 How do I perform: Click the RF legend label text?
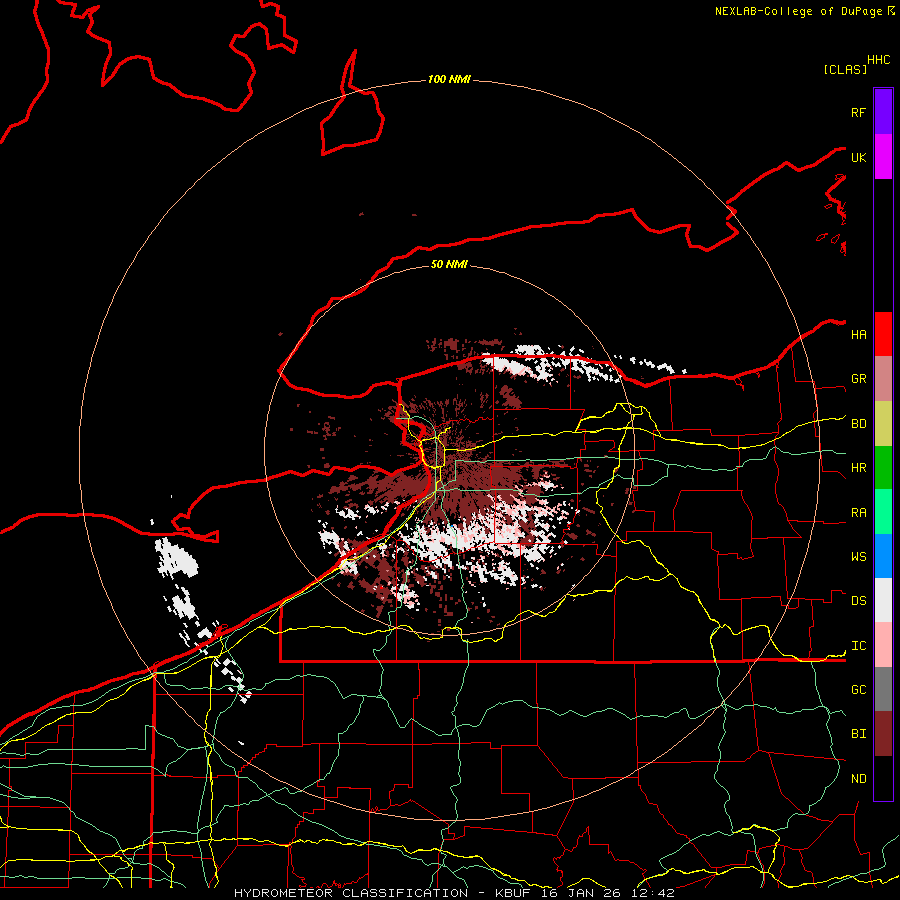[x=858, y=112]
